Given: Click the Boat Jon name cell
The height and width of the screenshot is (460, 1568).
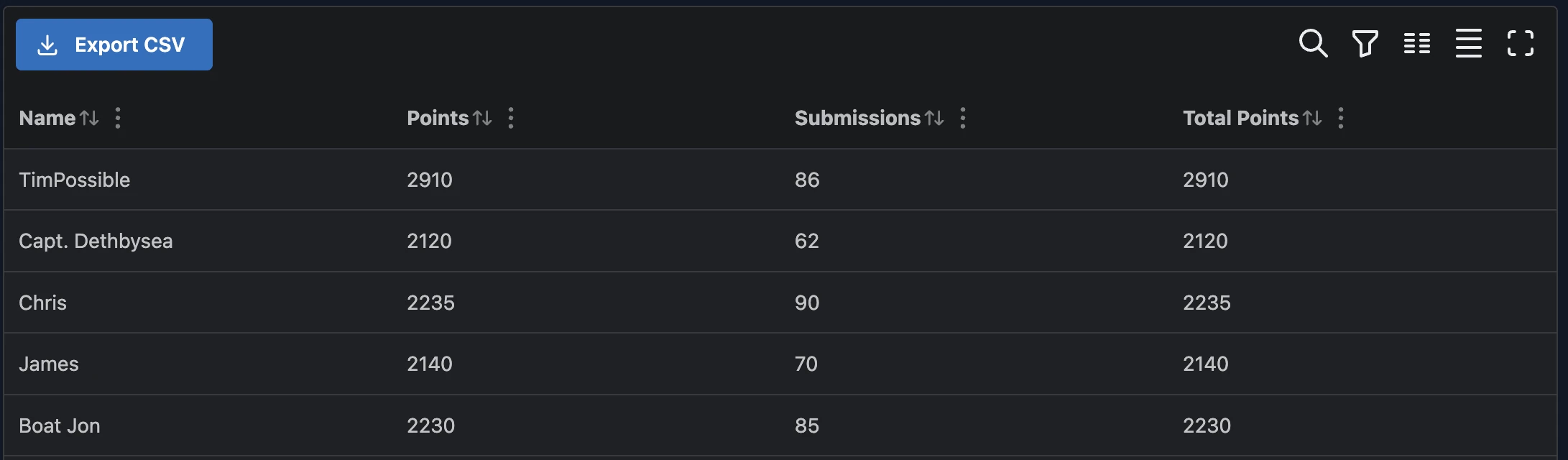Looking at the screenshot, I should point(60,425).
